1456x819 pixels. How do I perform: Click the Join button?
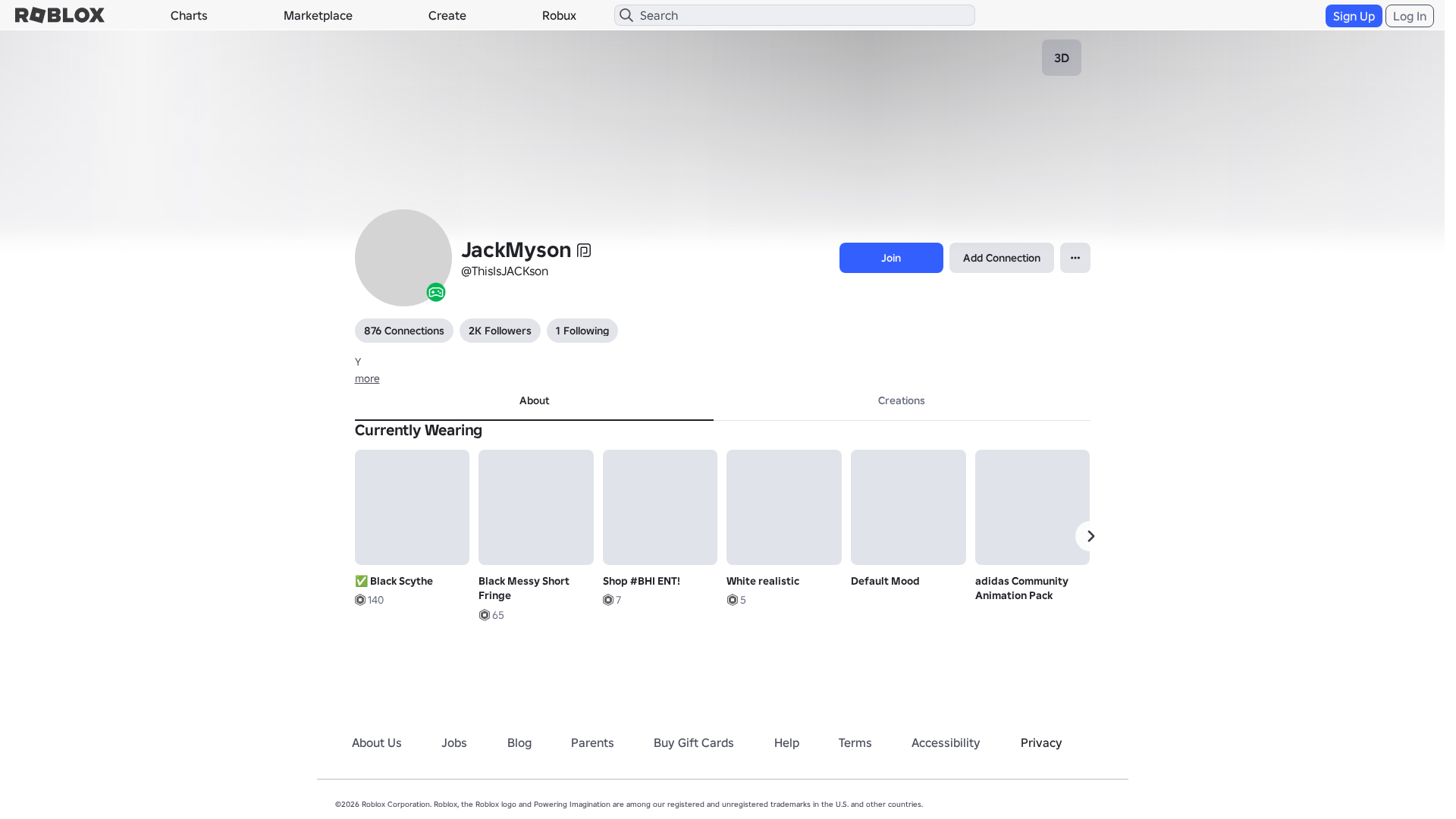point(891,258)
